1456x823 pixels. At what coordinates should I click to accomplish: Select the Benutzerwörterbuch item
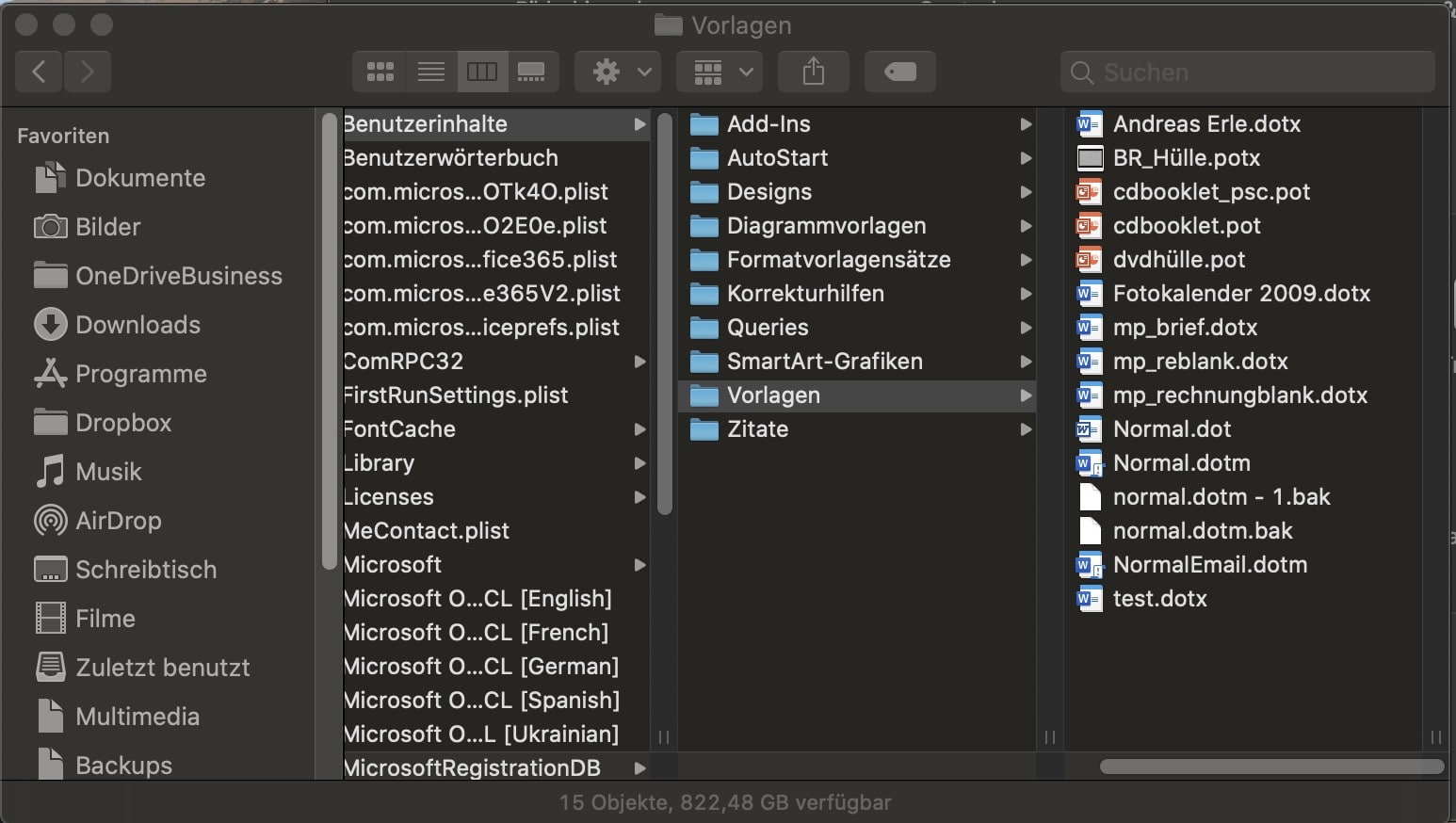(451, 158)
